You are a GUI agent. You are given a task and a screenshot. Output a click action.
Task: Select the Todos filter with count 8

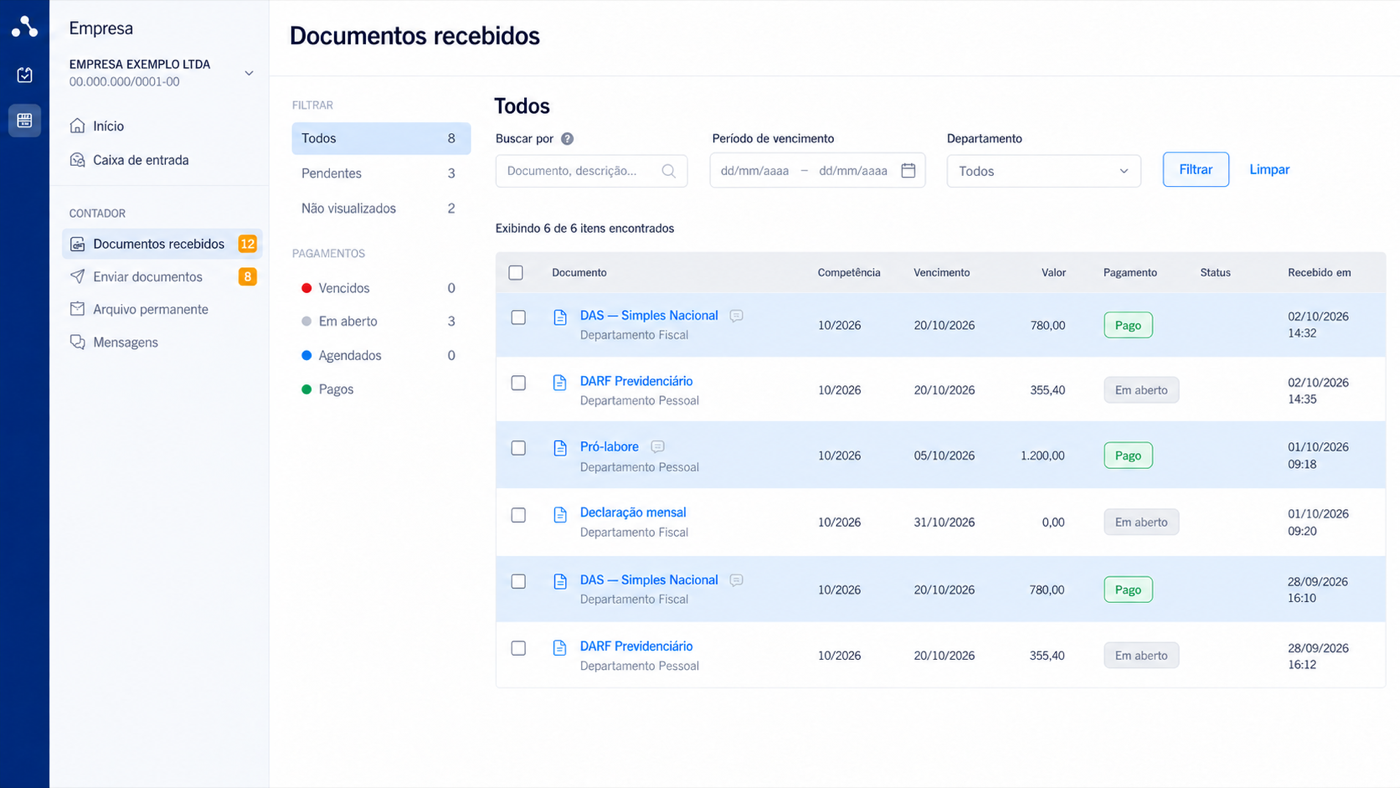click(x=381, y=138)
